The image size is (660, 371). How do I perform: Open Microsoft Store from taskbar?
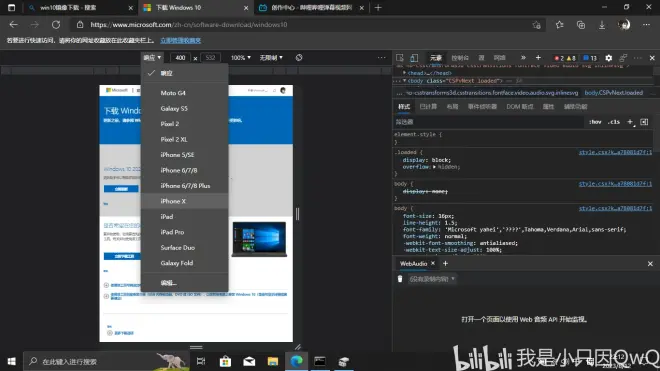click(x=225, y=361)
